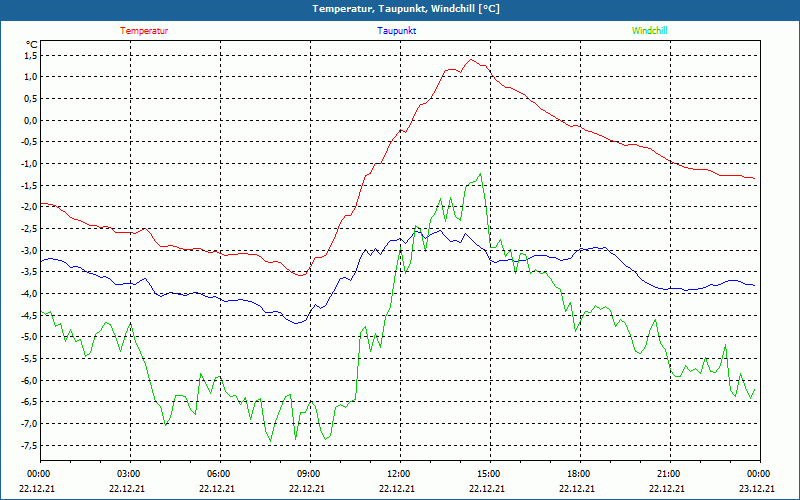Click the 06:00 time label
This screenshot has height=500, width=800.
pyautogui.click(x=219, y=474)
